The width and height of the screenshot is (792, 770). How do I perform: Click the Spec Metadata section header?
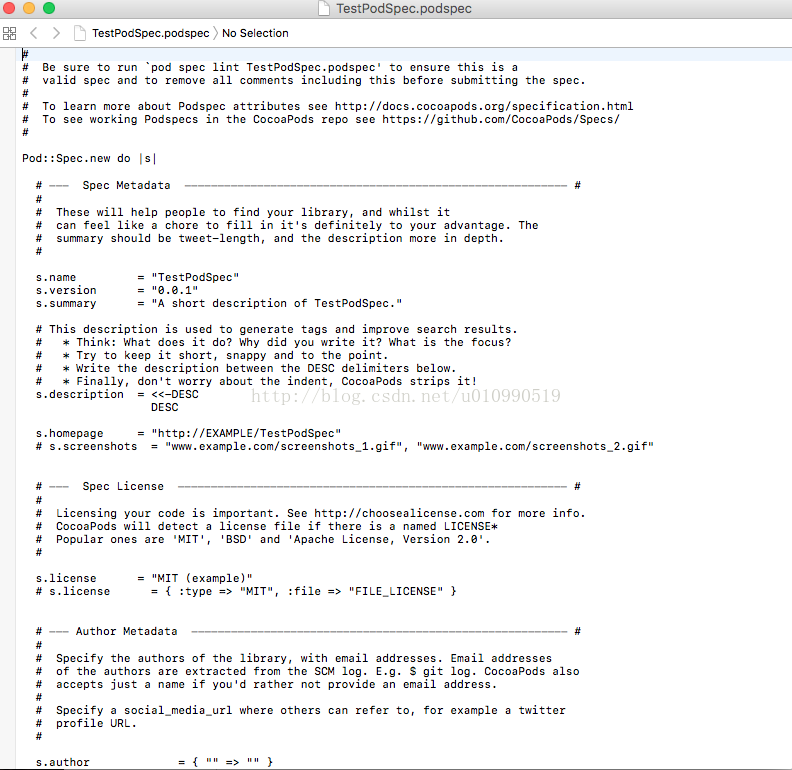click(308, 185)
